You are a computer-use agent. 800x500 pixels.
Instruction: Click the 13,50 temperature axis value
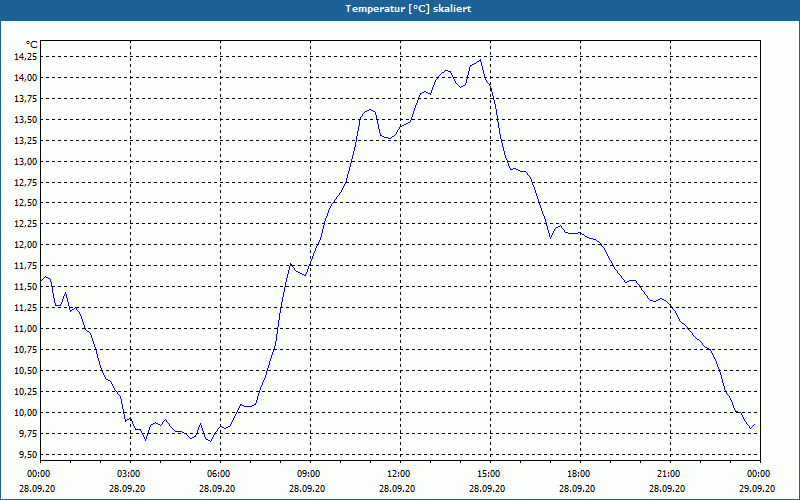tap(26, 119)
